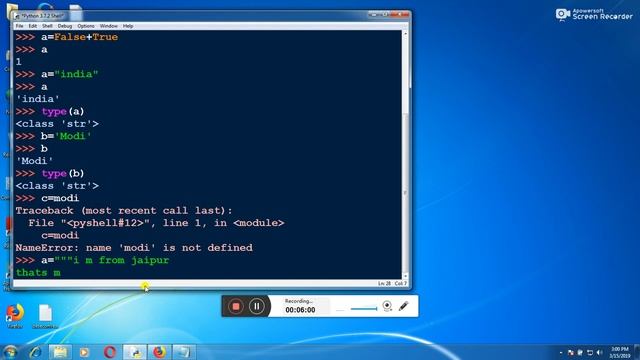Open Windows Explorer from the taskbar
This screenshot has height=360, width=640.
click(60, 352)
